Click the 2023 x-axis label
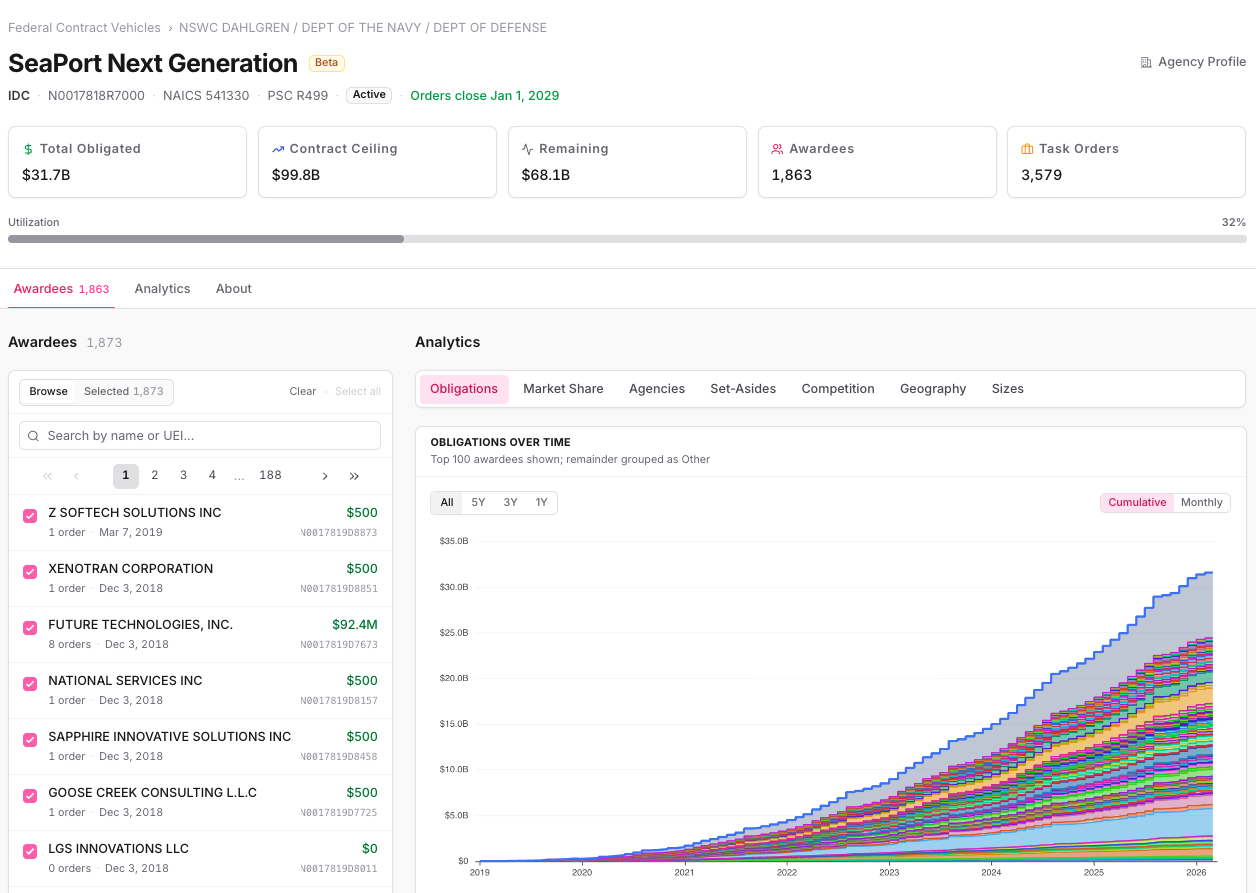This screenshot has width=1256, height=893. tap(889, 873)
